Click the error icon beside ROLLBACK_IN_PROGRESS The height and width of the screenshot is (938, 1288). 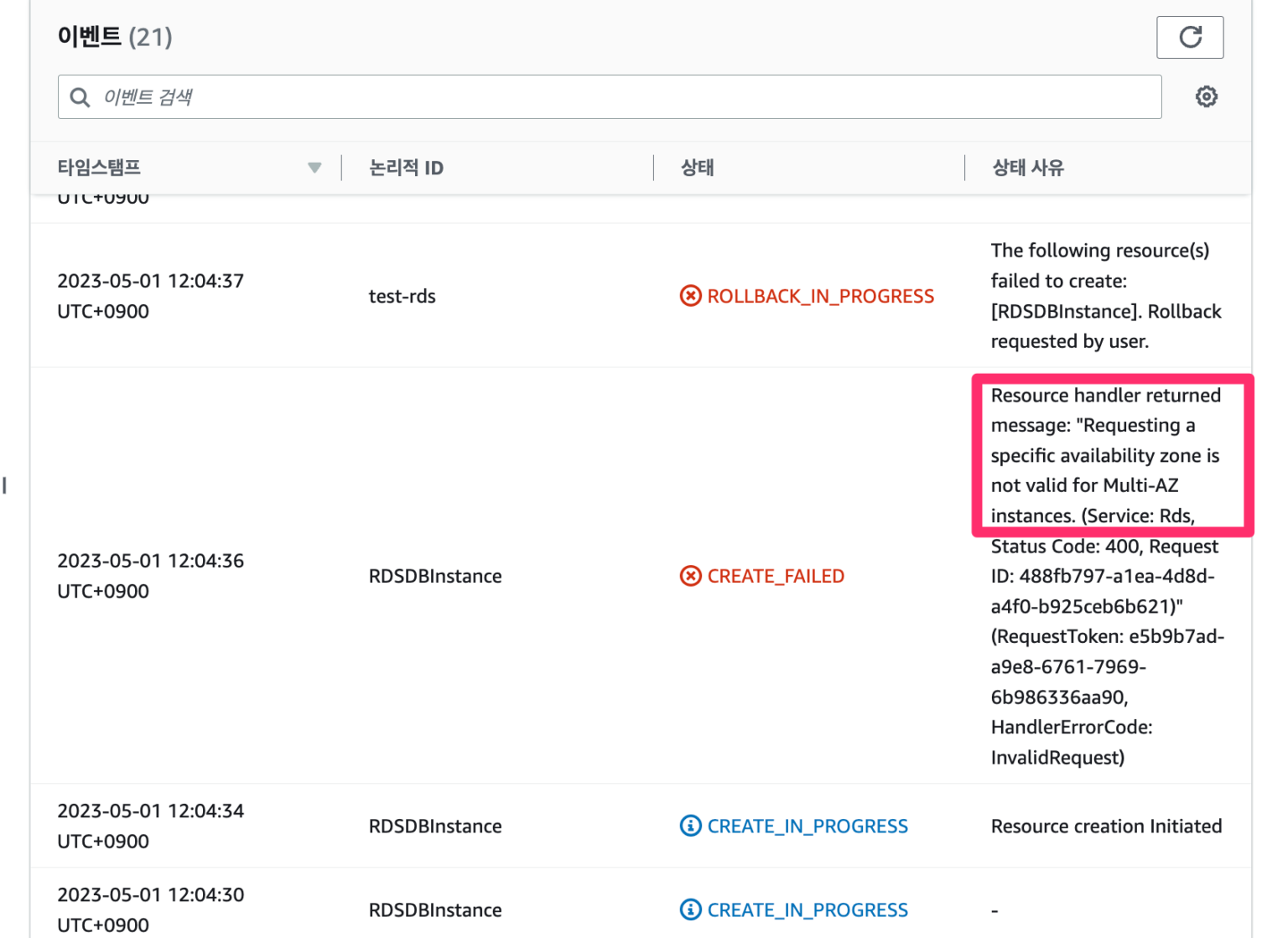(x=690, y=296)
